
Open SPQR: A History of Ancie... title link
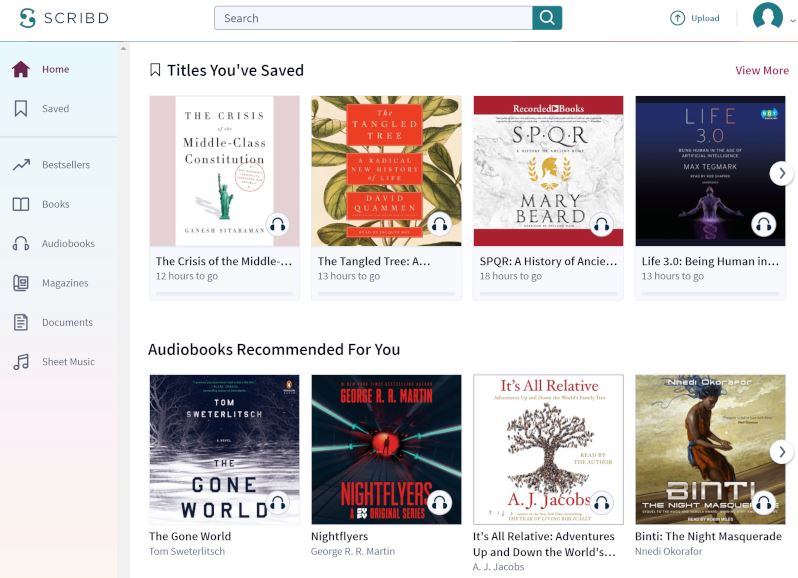pyautogui.click(x=548, y=262)
